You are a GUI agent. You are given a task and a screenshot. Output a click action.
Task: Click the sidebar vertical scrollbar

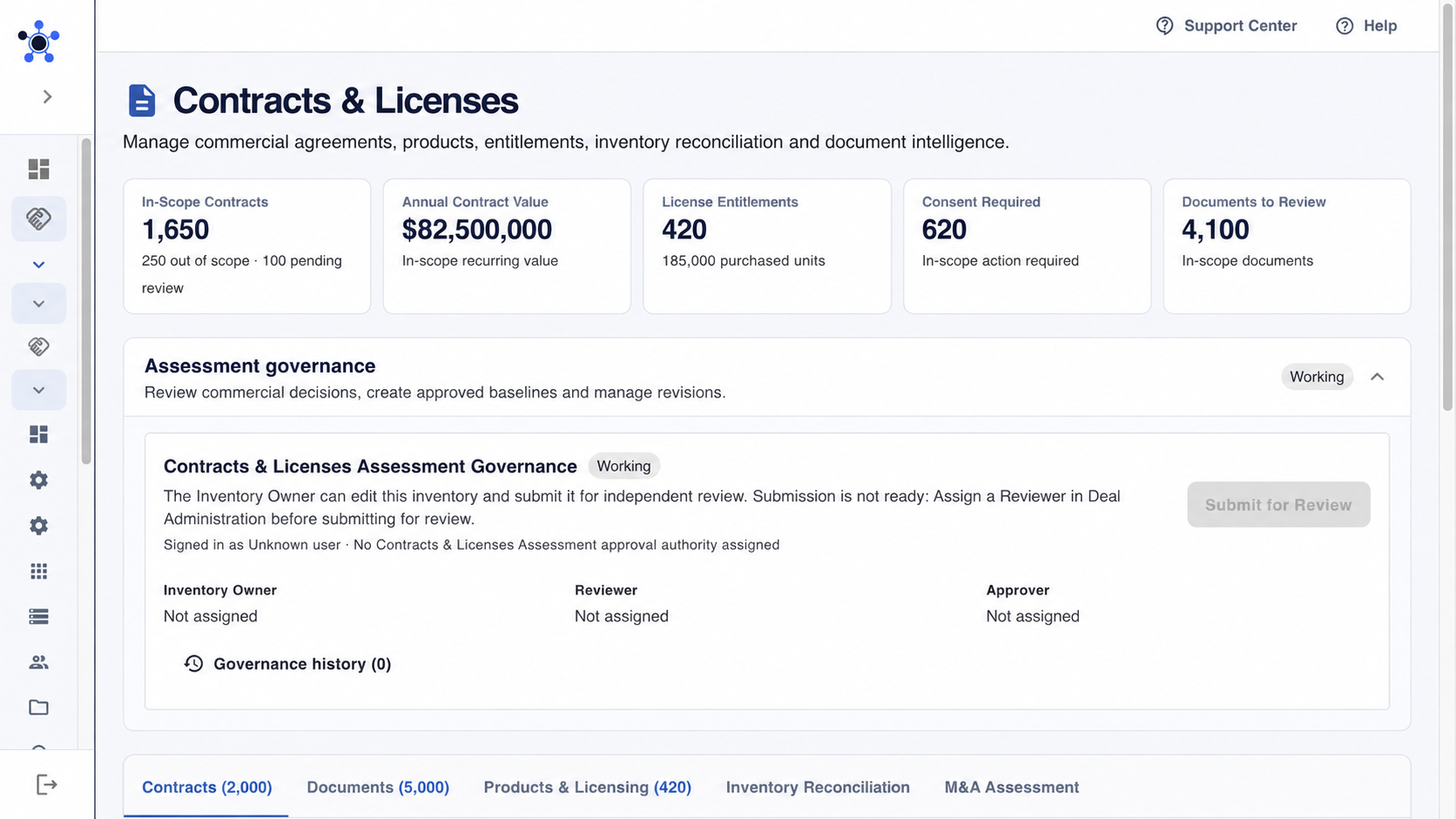(86, 301)
